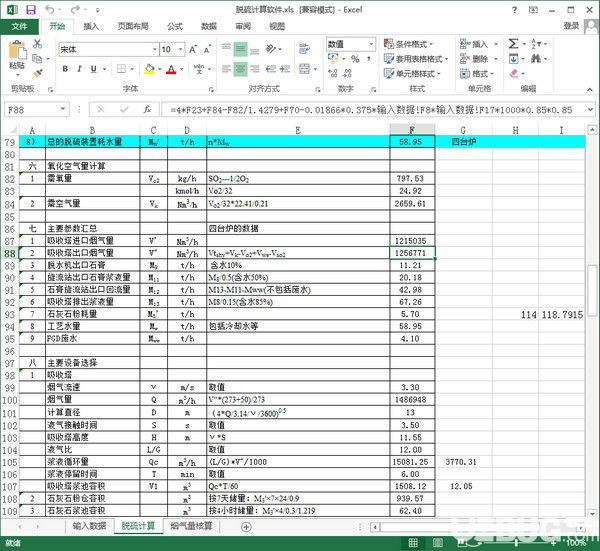Open the Font Color dropdown arrow

(x=182, y=69)
